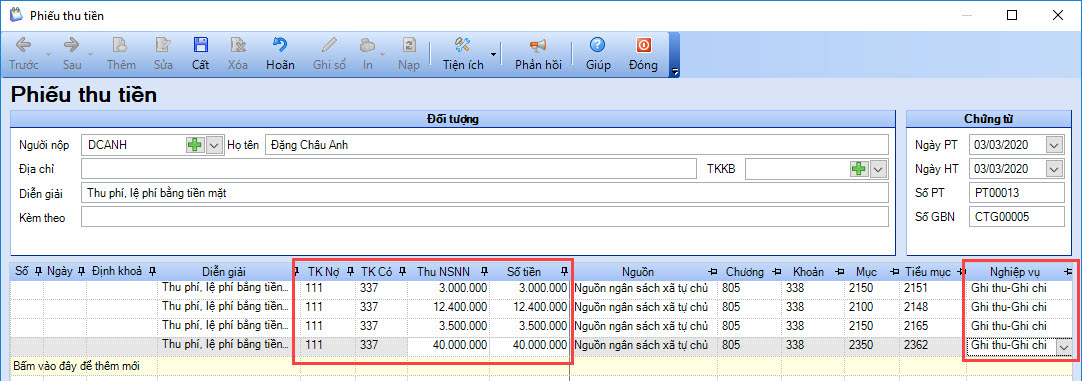This screenshot has width=1082, height=381.
Task: Open the Ngày PT date picker dropdown
Action: pos(1055,145)
